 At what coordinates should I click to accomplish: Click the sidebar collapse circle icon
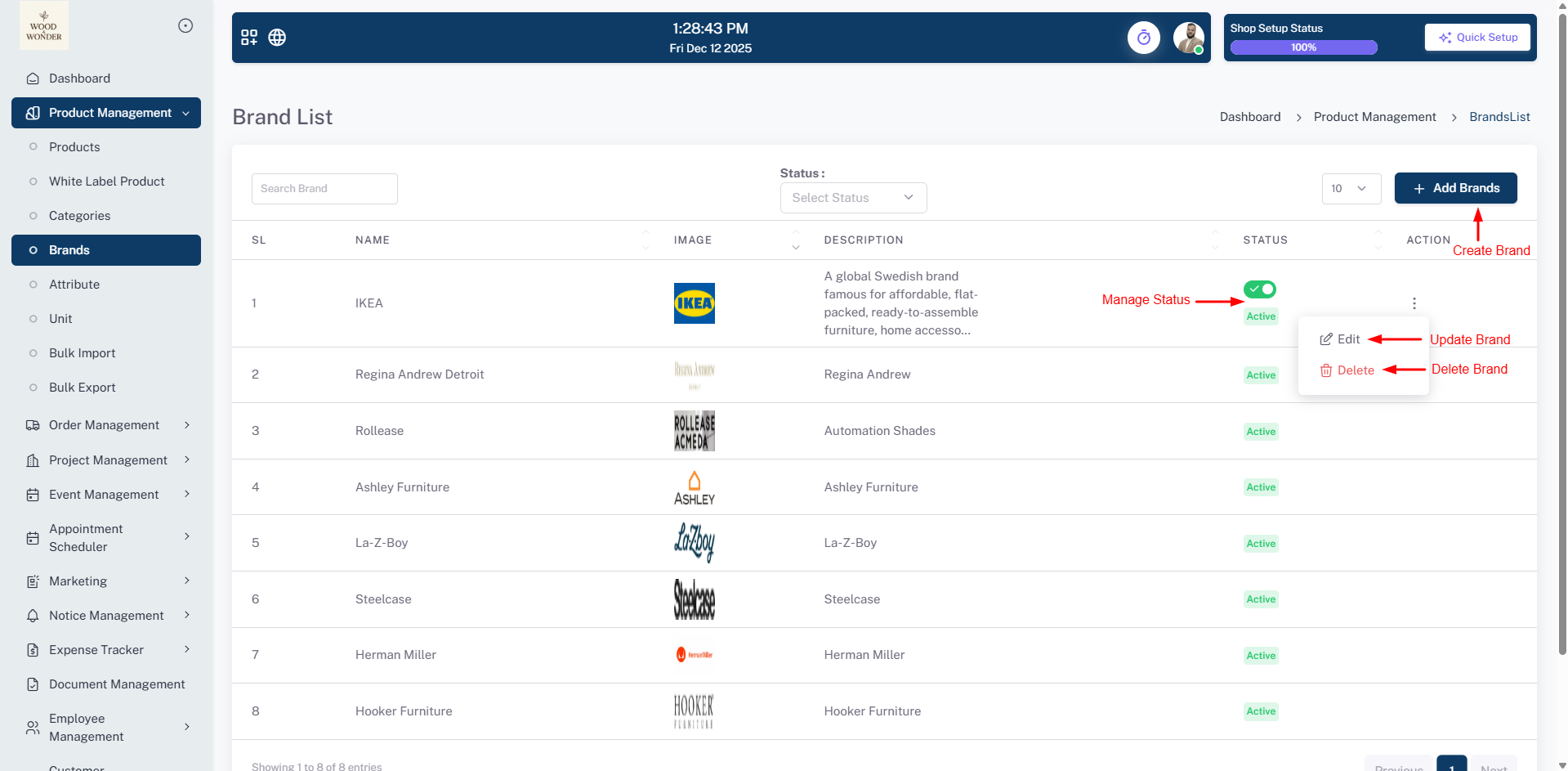point(185,26)
